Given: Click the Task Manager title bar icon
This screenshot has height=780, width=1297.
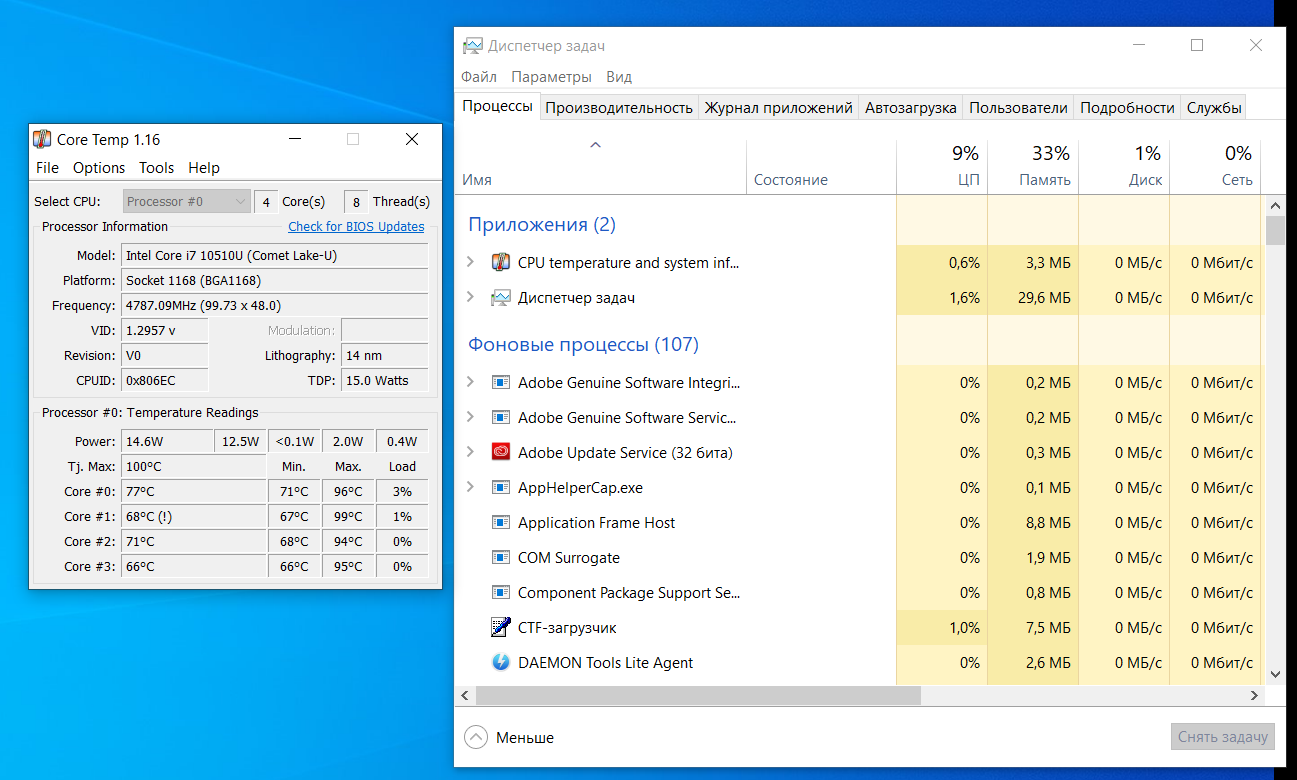Looking at the screenshot, I should [473, 46].
